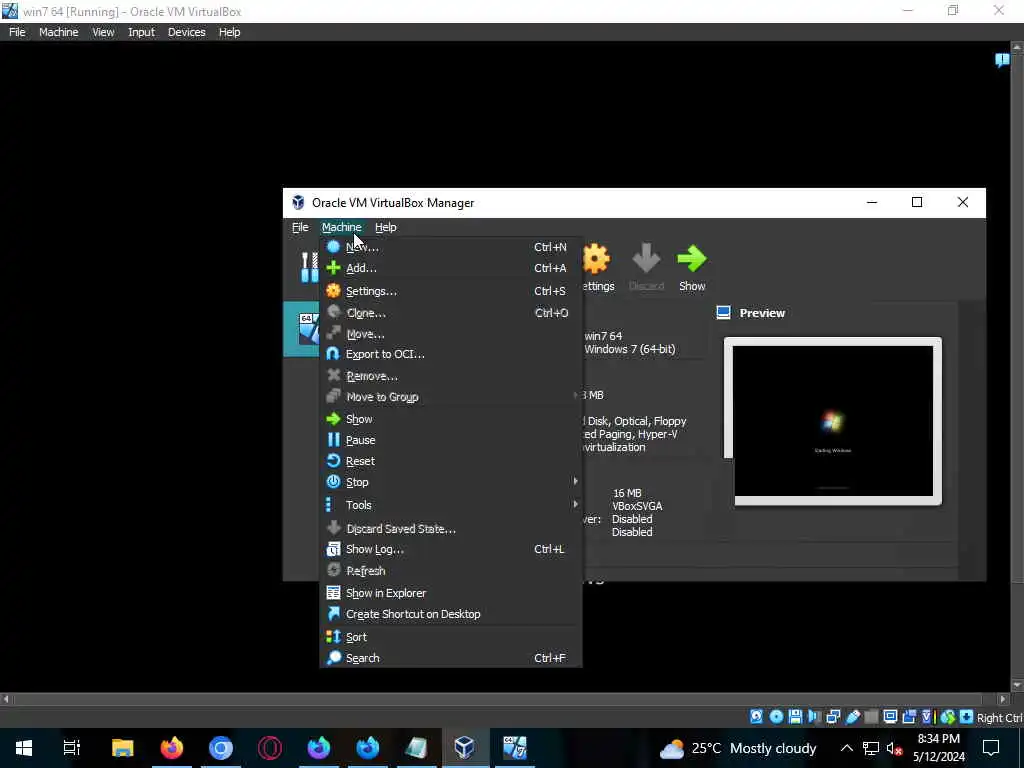Expand the Tools submenu

[451, 505]
